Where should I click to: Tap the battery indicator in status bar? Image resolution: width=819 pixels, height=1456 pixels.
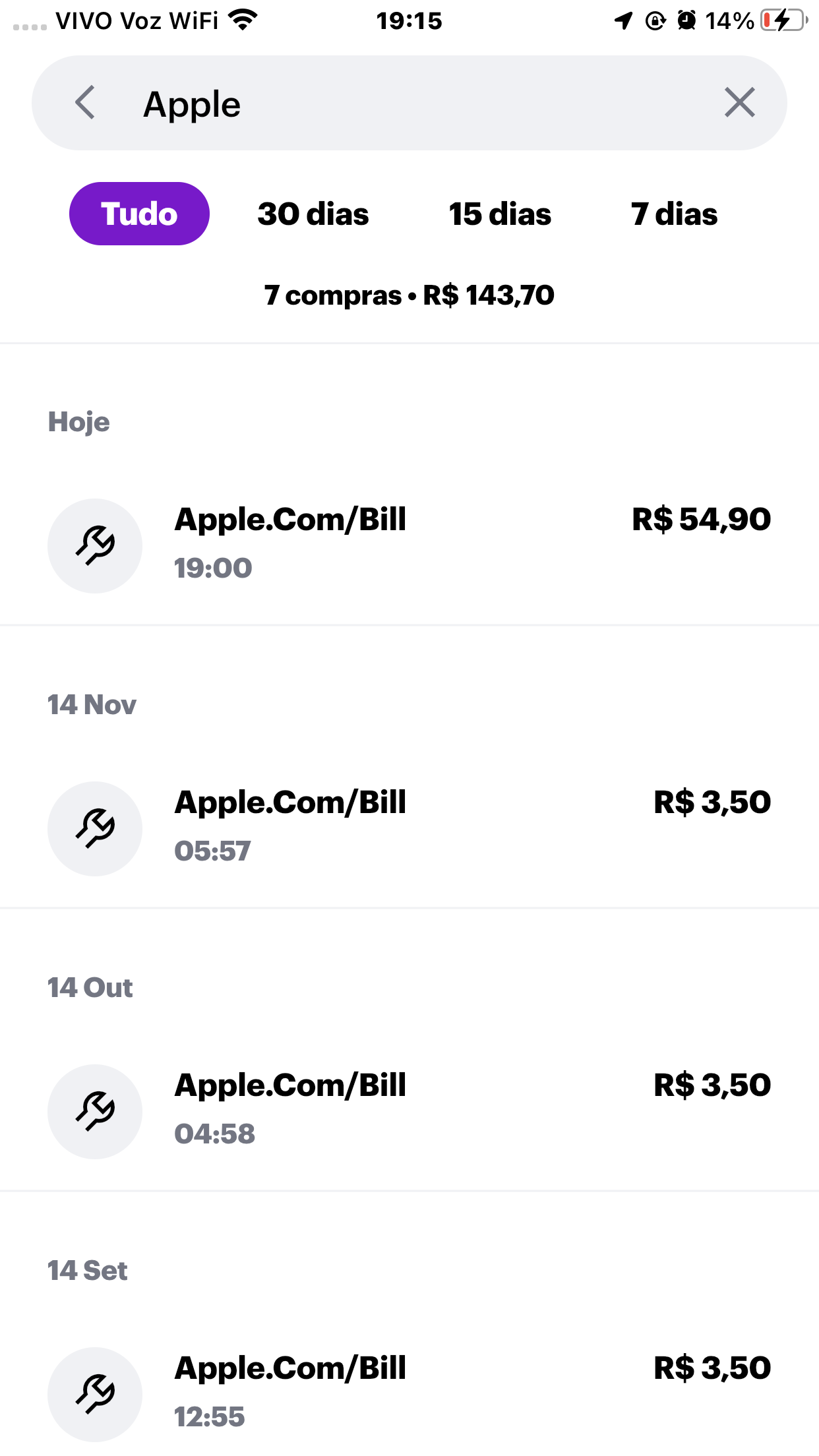tap(783, 20)
